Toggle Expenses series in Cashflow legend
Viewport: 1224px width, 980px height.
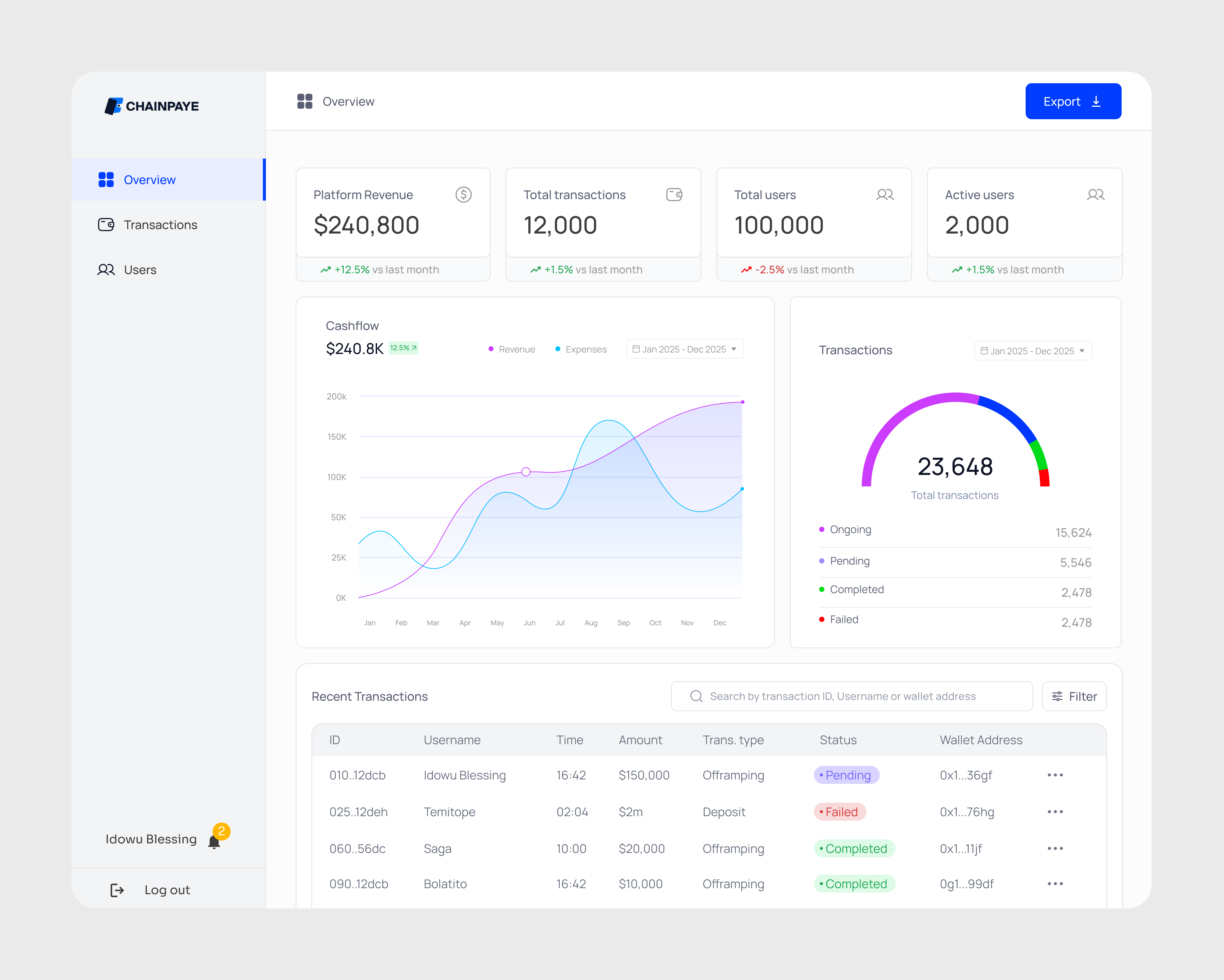click(581, 350)
